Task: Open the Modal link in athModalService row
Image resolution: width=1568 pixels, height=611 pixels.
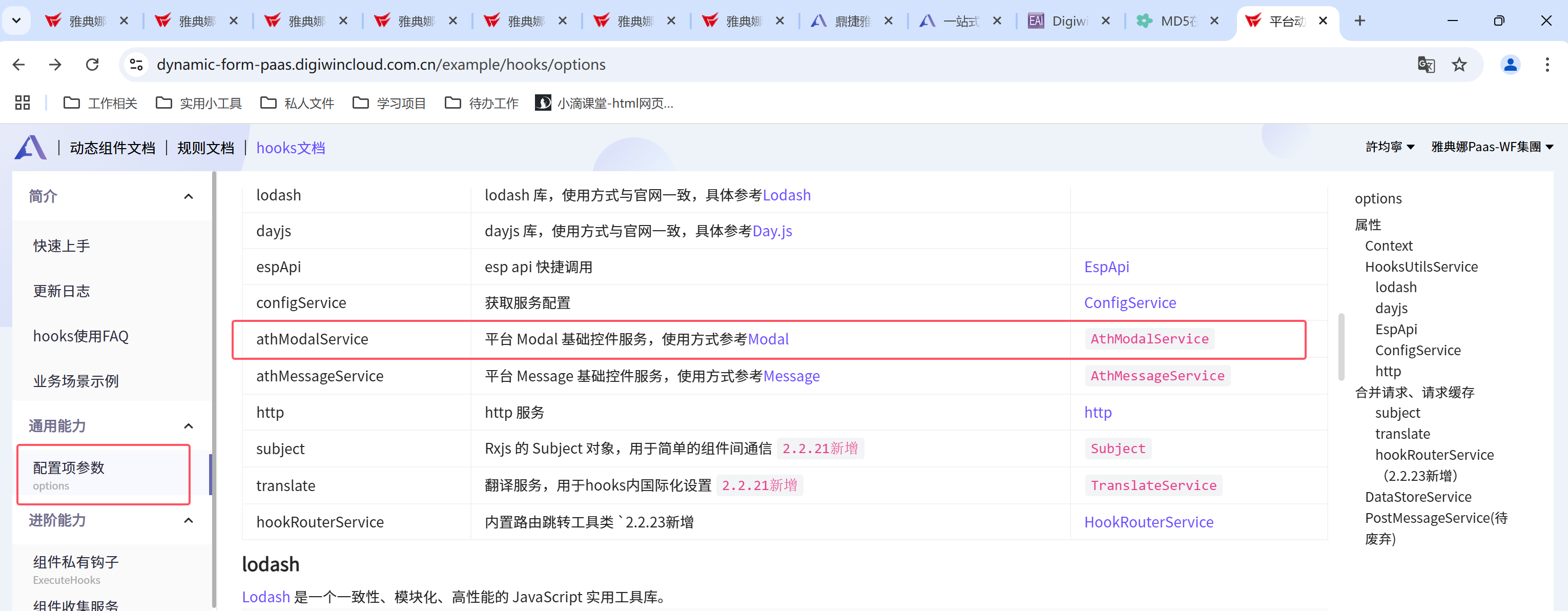Action: 768,339
